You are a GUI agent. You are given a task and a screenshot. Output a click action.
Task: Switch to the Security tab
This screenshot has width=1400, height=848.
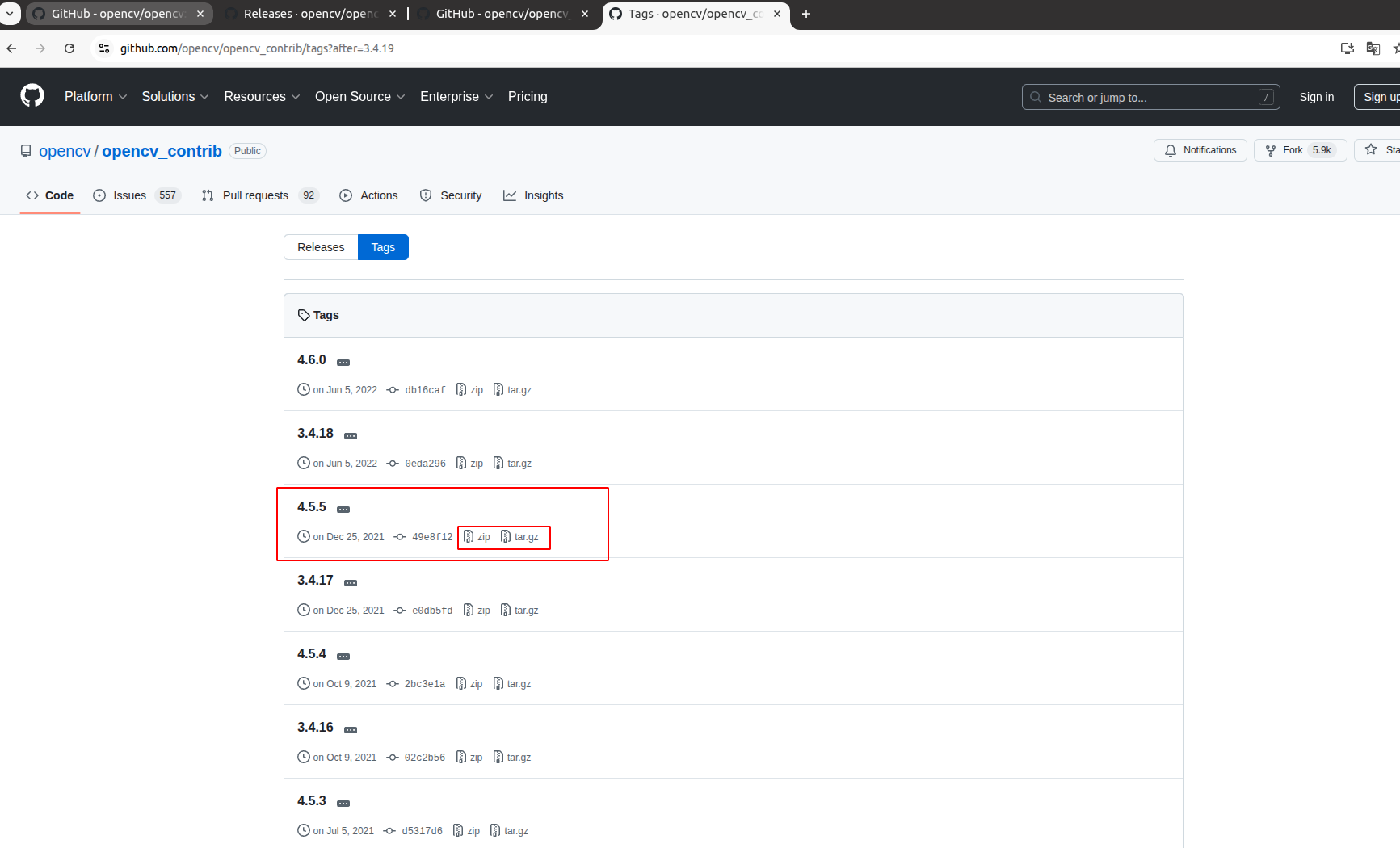click(x=451, y=195)
